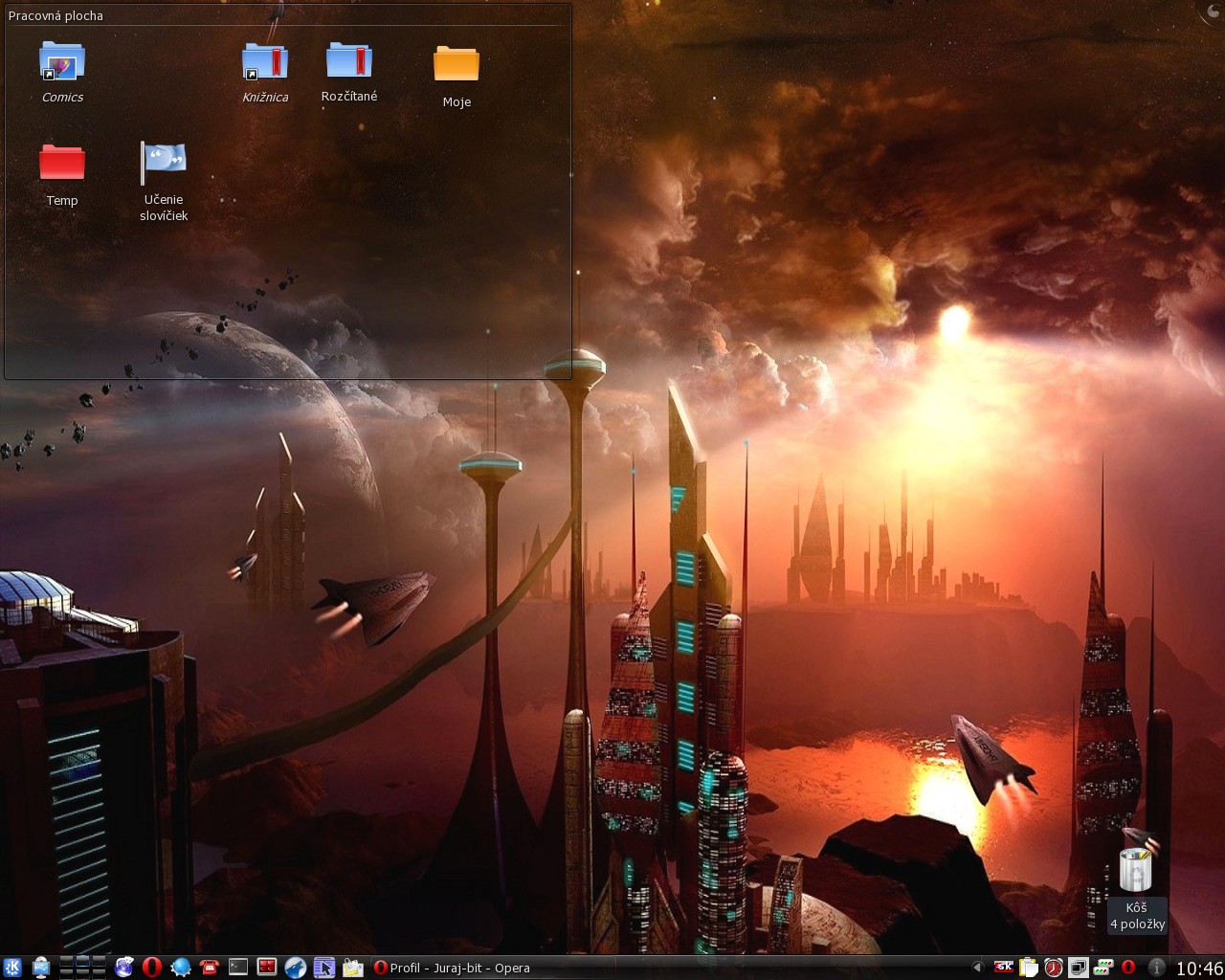Open the blue wolf browser launcher
This screenshot has height=980, width=1225.
[x=296, y=968]
